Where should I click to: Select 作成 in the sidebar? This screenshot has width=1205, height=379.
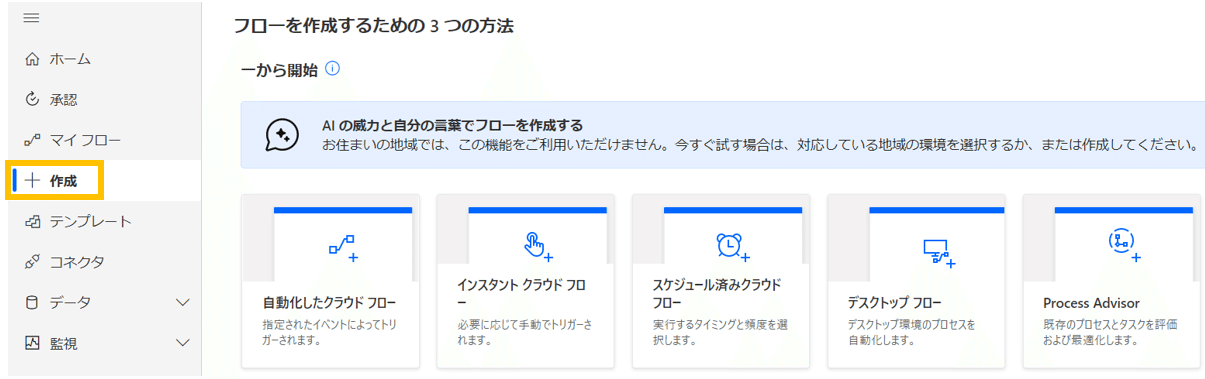click(63, 181)
